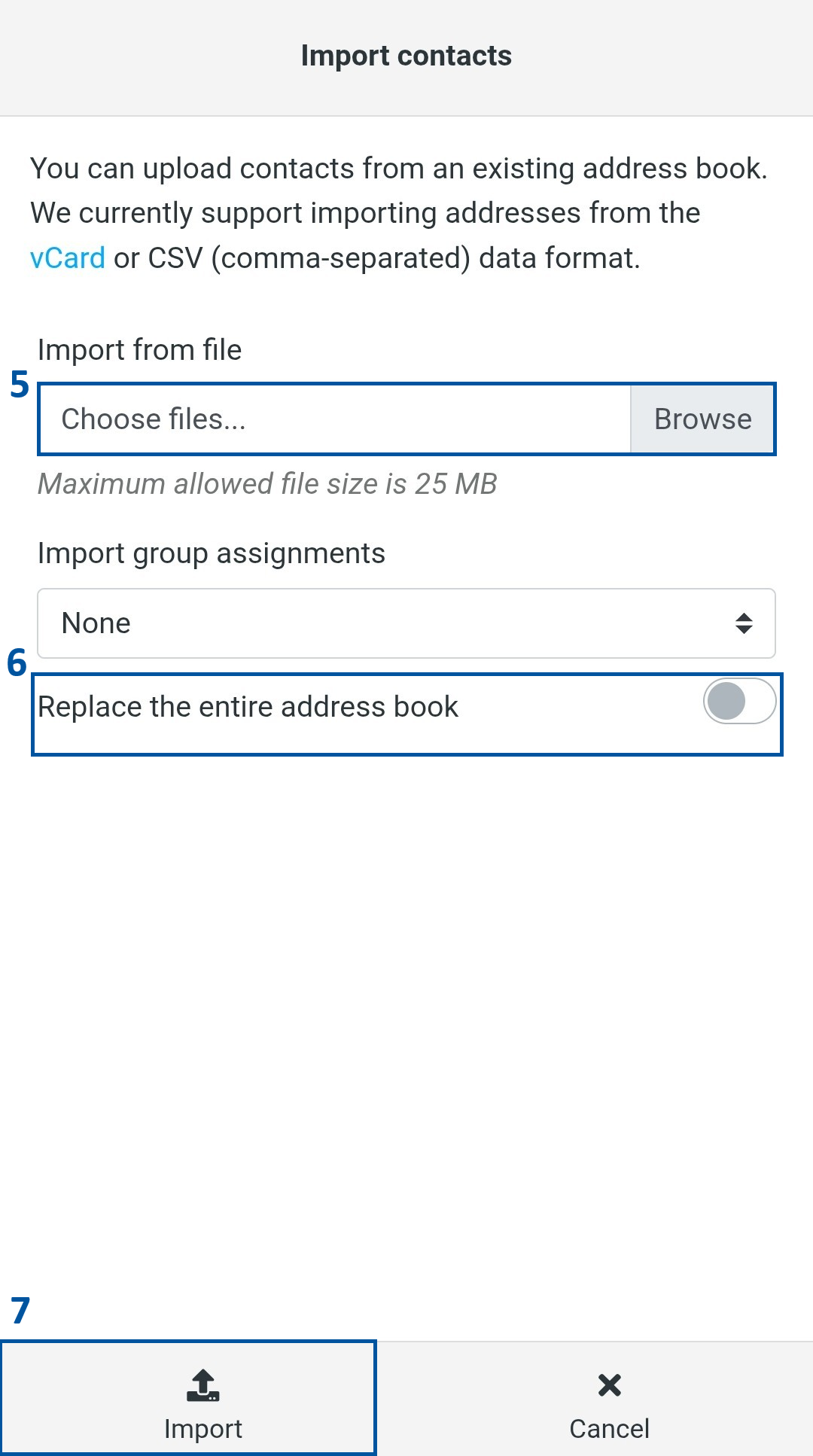The image size is (813, 1456).
Task: Open the Import group assignments dropdown
Action: click(406, 623)
